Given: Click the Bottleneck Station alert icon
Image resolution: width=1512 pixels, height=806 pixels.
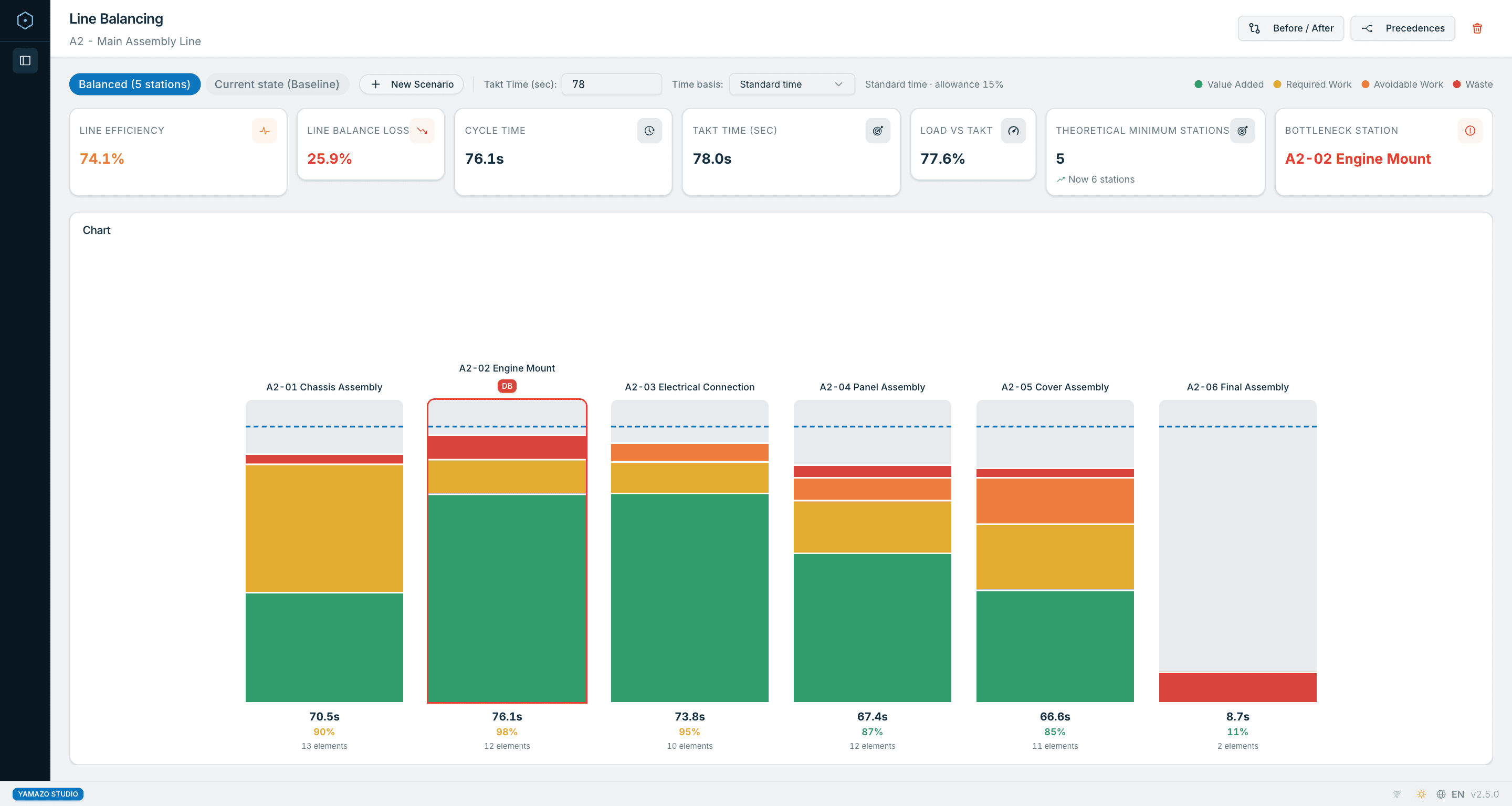Looking at the screenshot, I should pyautogui.click(x=1470, y=131).
